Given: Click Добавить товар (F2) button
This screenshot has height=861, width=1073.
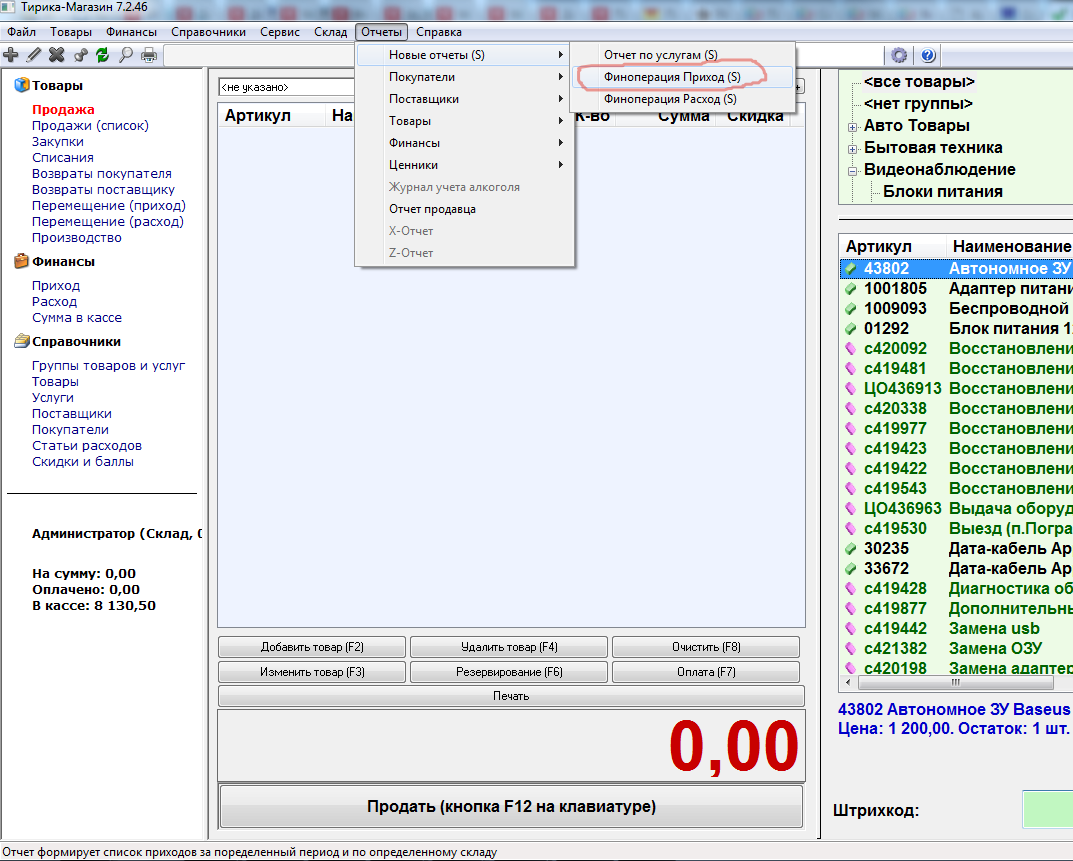Looking at the screenshot, I should [x=312, y=647].
